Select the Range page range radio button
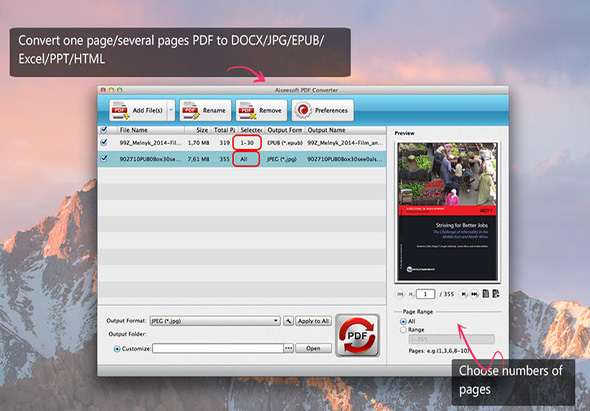Viewport: 590px width, 411px height. point(403,330)
